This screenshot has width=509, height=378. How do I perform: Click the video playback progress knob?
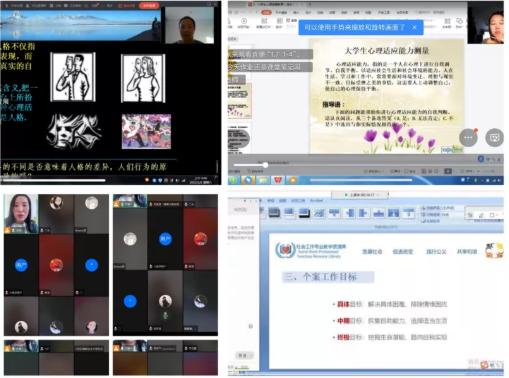pos(265,165)
